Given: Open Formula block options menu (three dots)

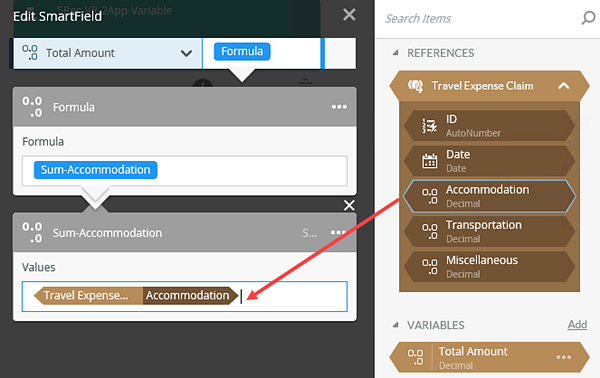Looking at the screenshot, I should pyautogui.click(x=339, y=107).
